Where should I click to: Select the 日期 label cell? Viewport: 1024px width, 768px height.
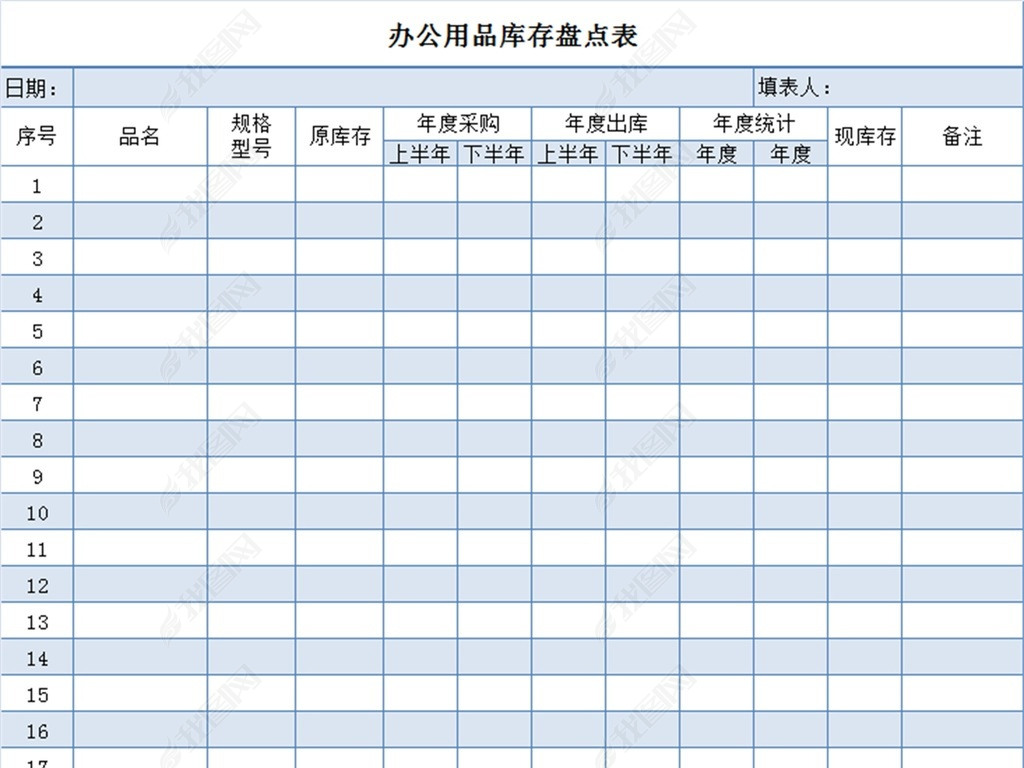[37, 88]
